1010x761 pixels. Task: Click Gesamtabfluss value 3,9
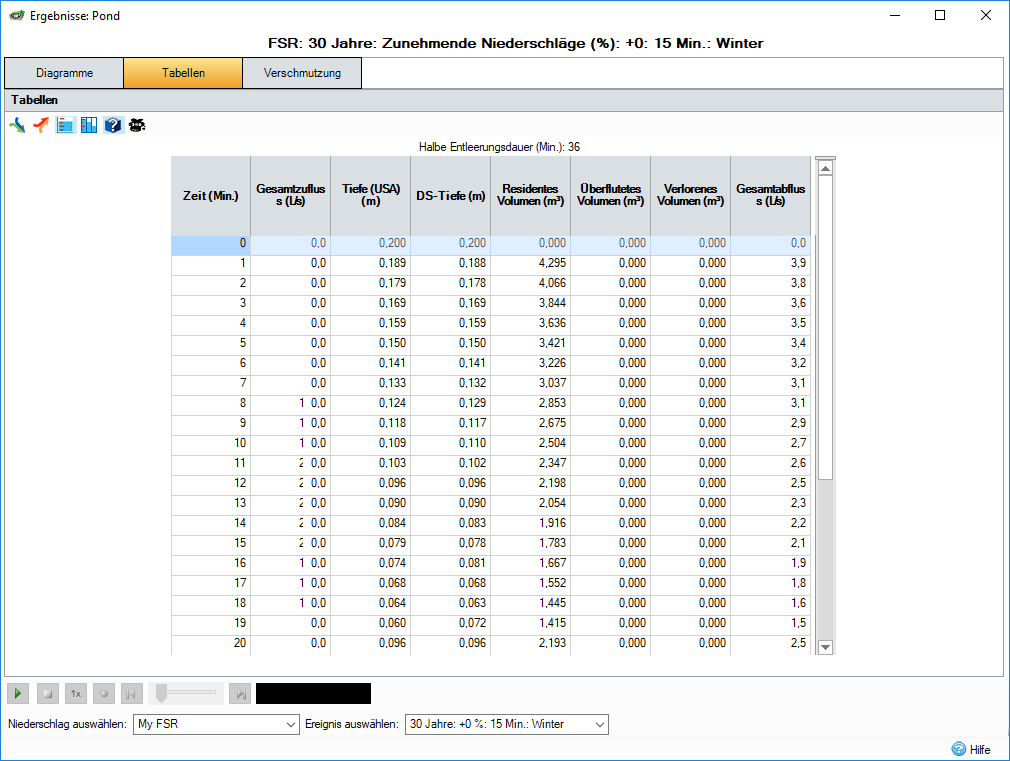pyautogui.click(x=770, y=264)
